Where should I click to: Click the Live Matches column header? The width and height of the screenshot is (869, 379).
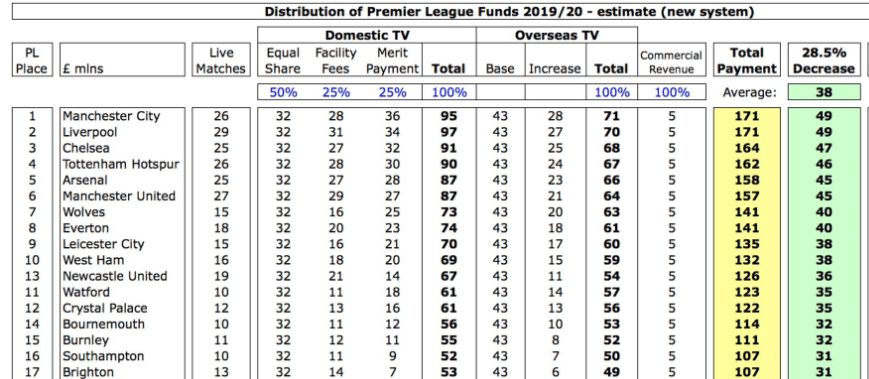221,60
